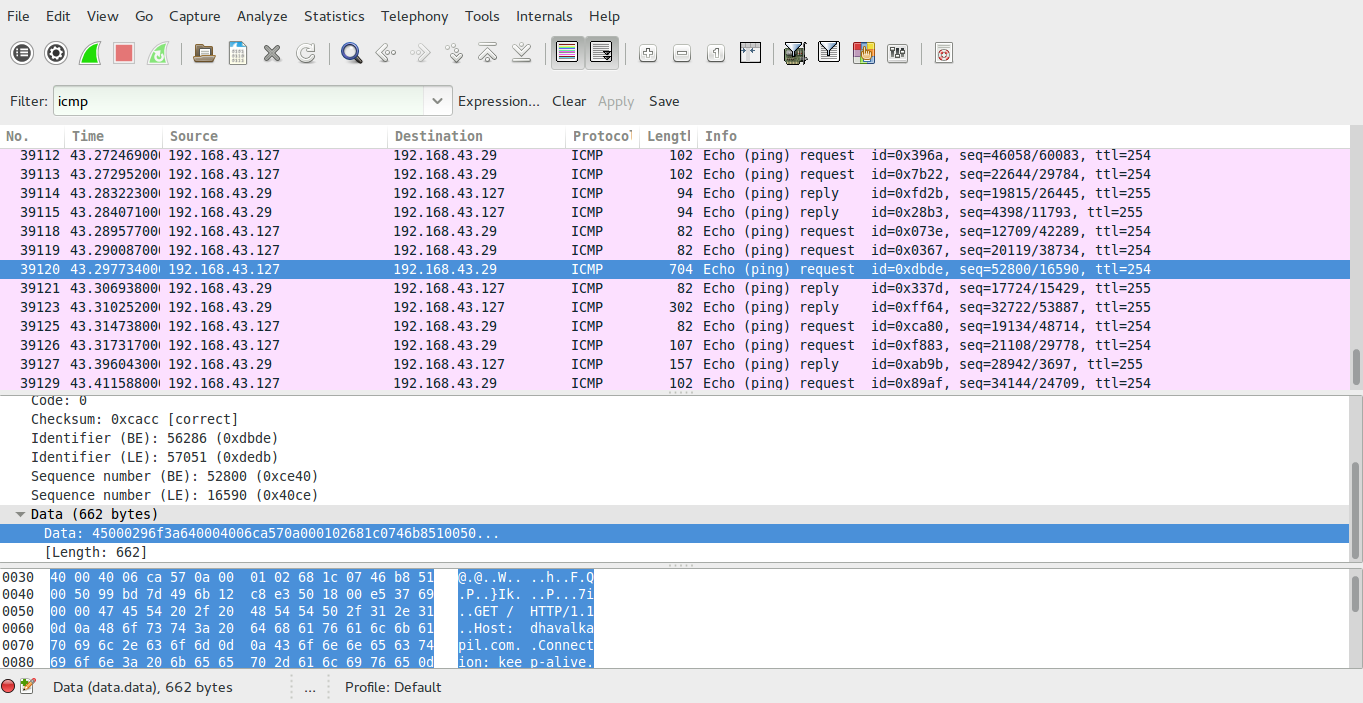
Task: Stop the running capture red square
Action: pos(124,53)
